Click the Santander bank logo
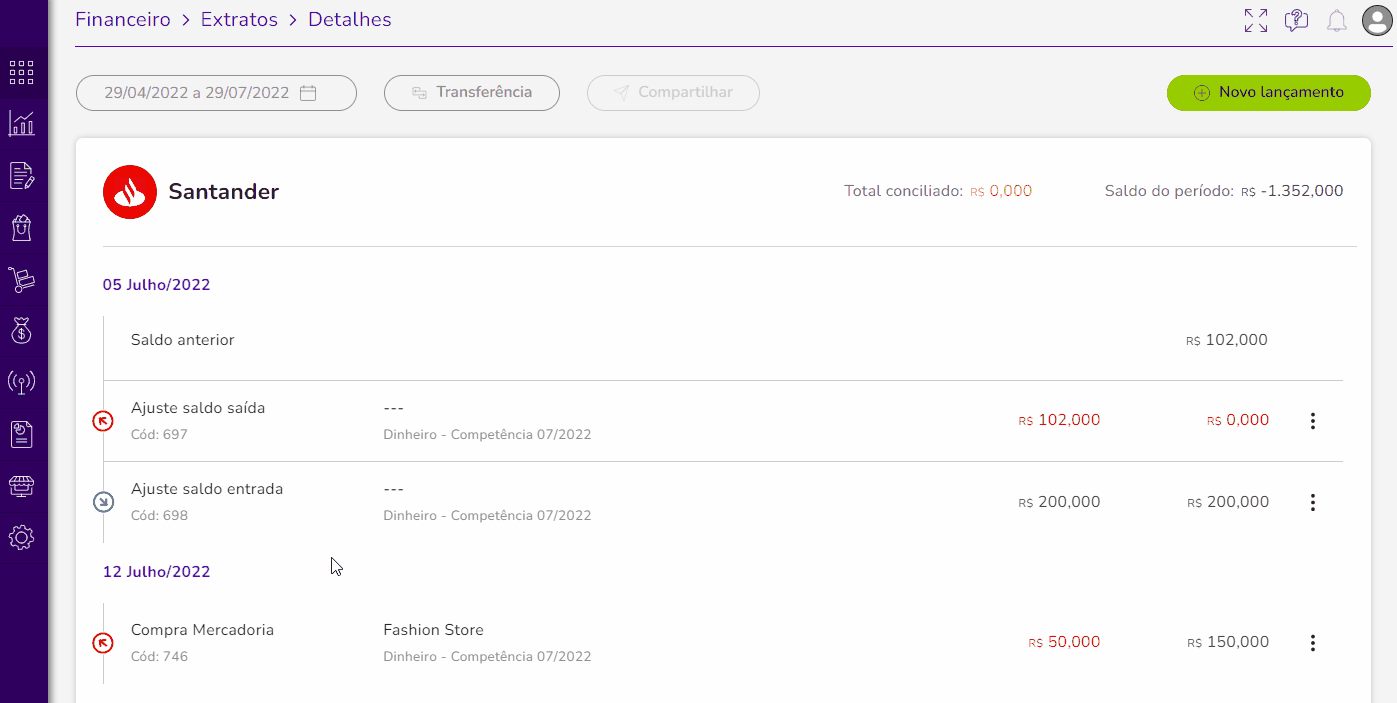This screenshot has width=1397, height=703. [130, 192]
